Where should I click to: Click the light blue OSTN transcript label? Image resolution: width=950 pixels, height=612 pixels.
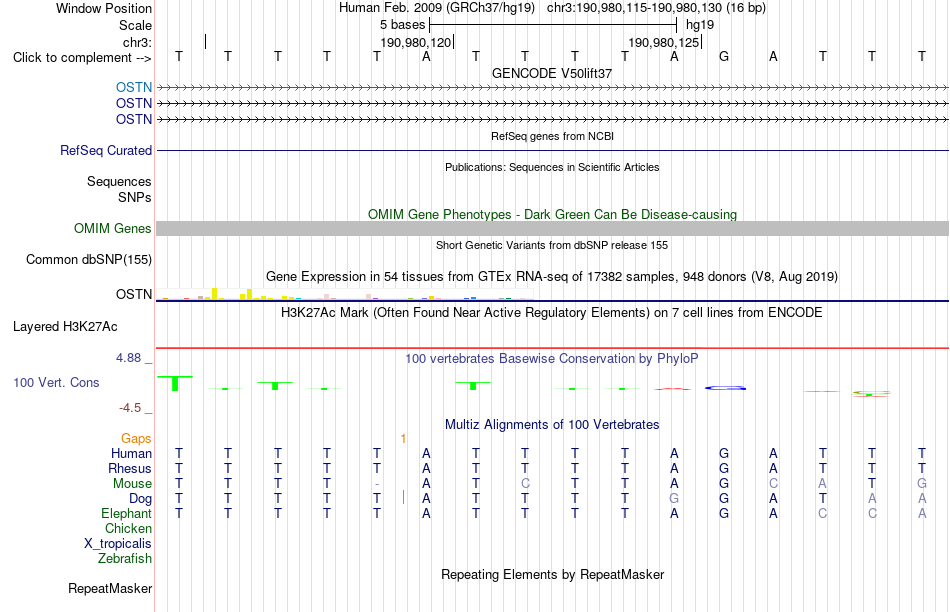pos(134,87)
